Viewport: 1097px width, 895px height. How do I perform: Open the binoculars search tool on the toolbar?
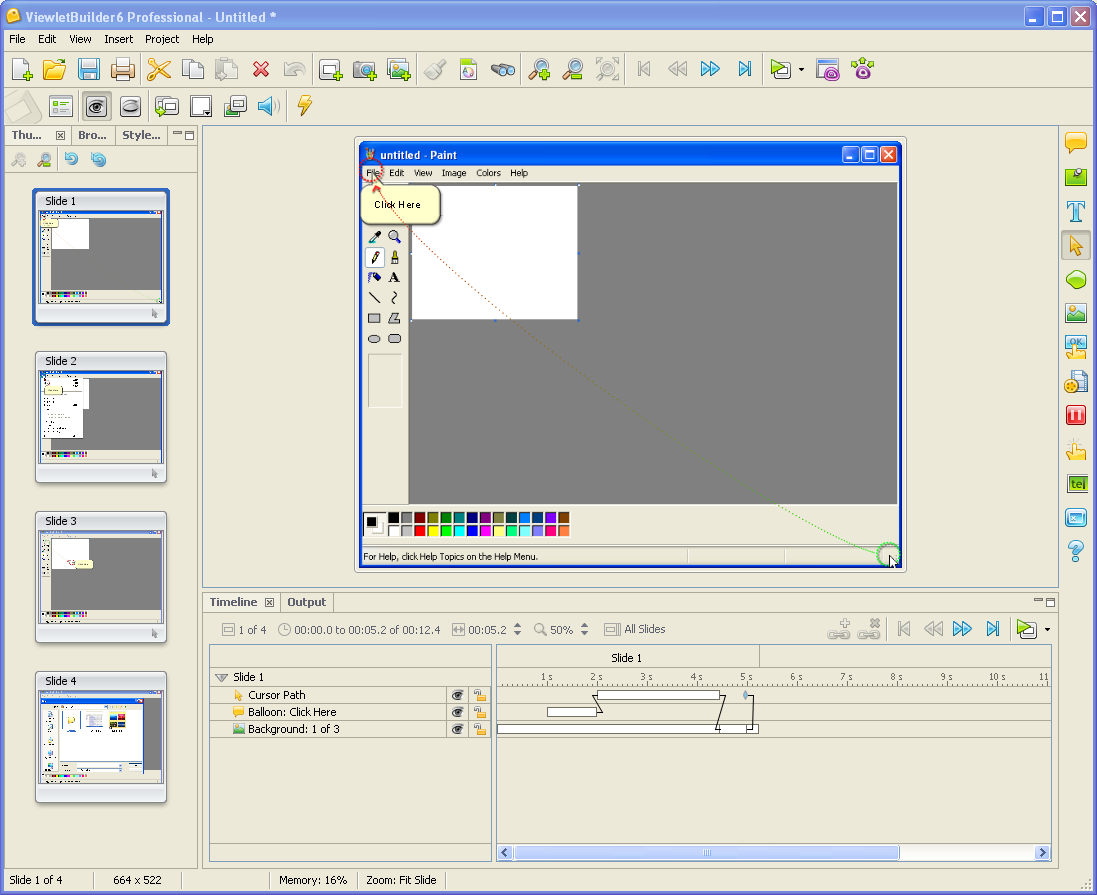[502, 69]
